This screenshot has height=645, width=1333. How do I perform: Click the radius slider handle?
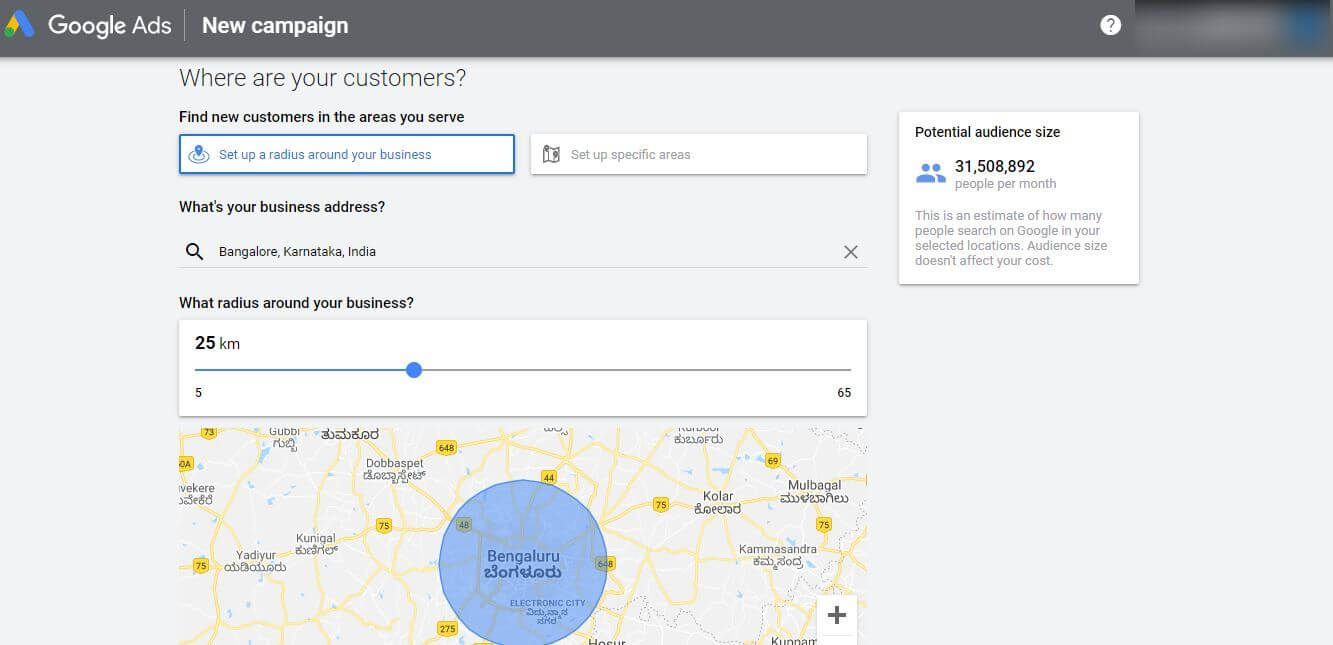pos(414,370)
